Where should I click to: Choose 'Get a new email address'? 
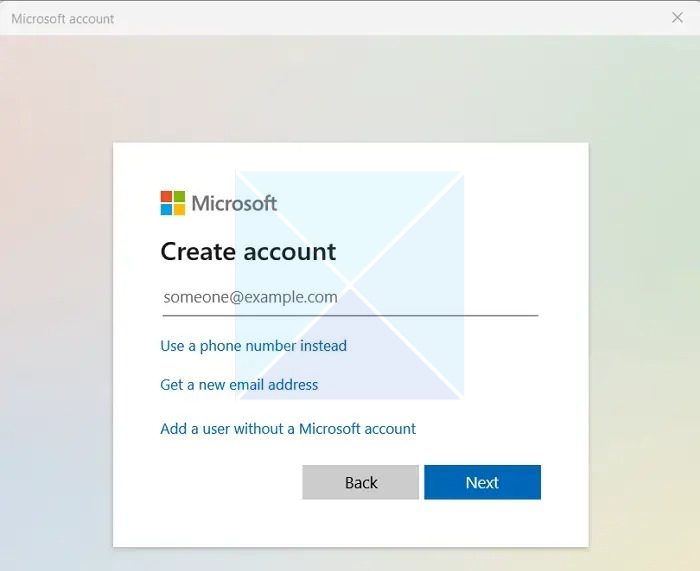(239, 385)
